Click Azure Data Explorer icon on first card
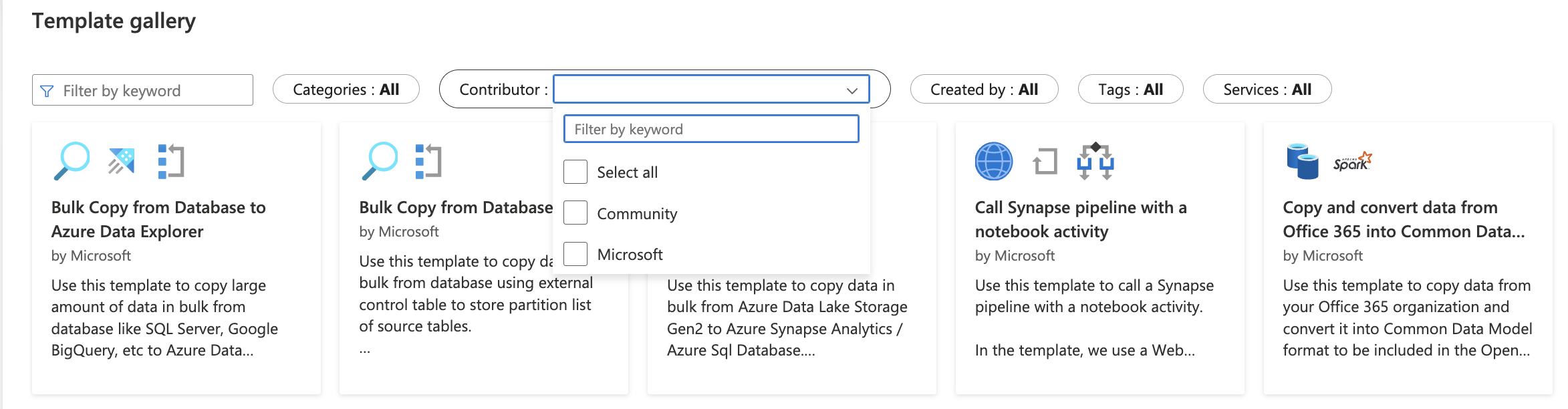This screenshot has height=409, width=1568. tap(122, 160)
